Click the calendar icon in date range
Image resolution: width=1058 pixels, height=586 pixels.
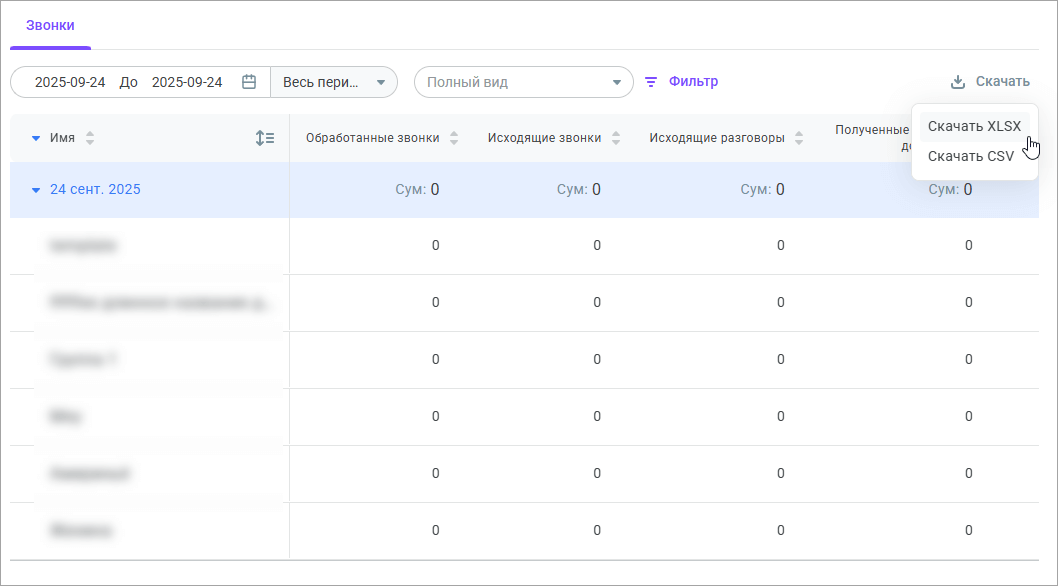coord(249,82)
